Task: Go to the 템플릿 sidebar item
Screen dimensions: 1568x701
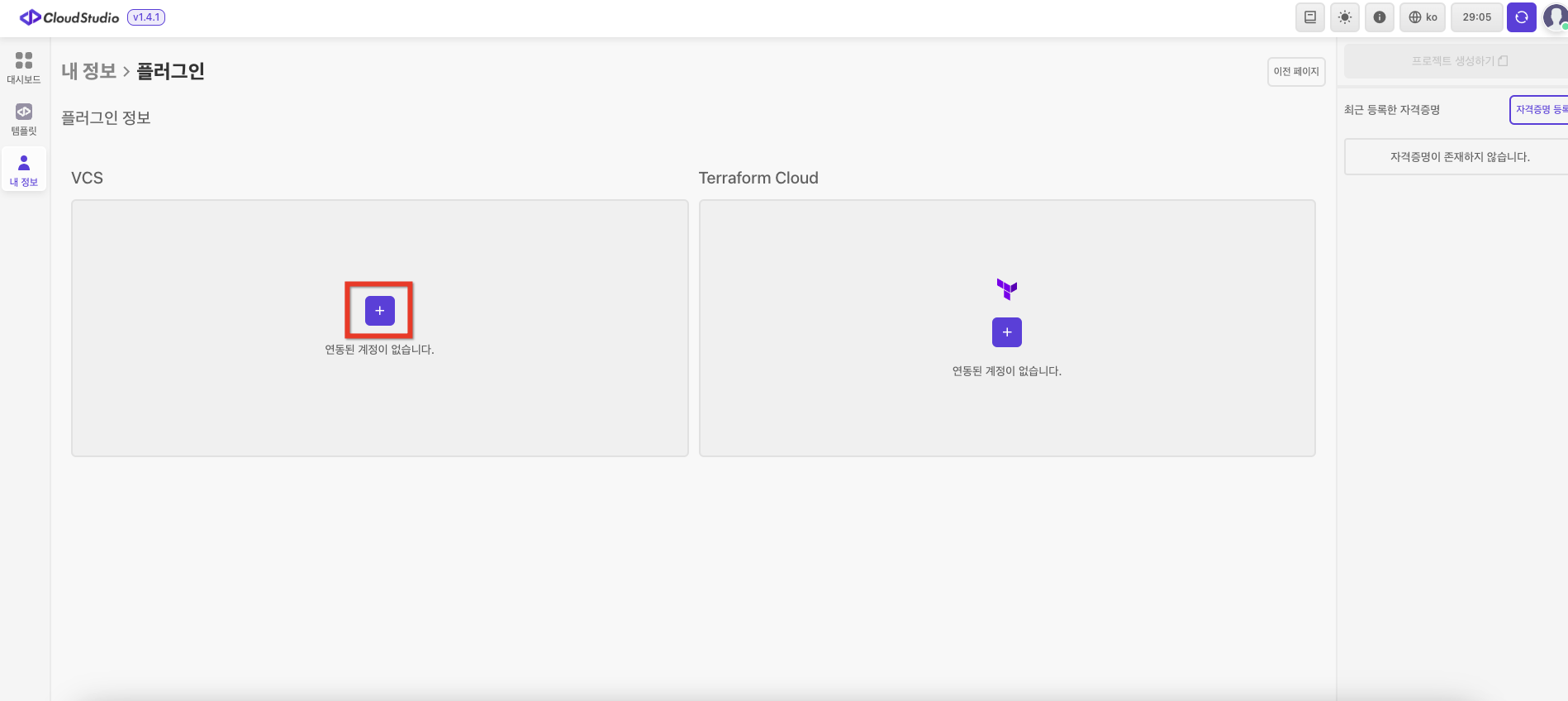Action: point(24,119)
